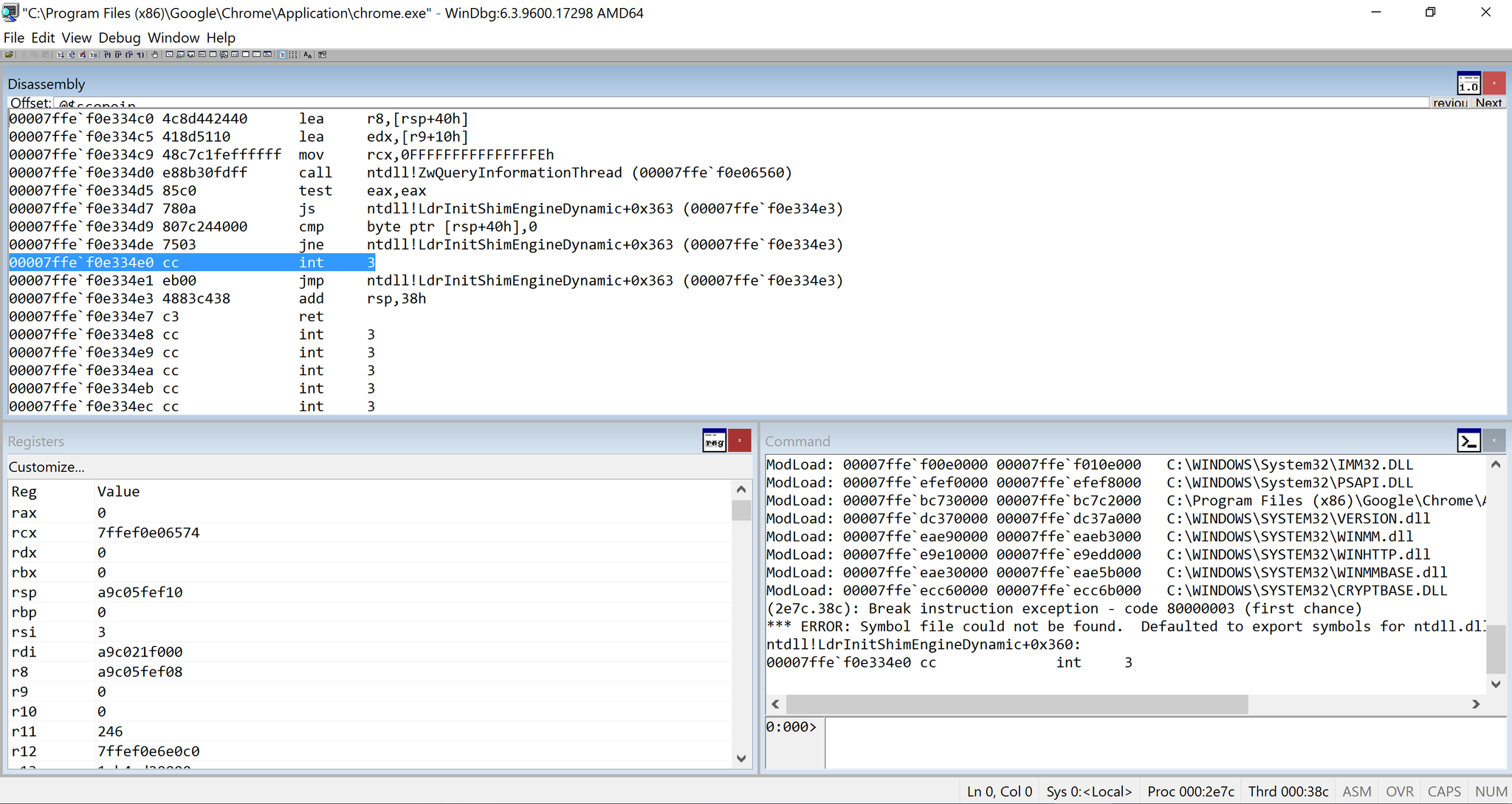This screenshot has height=804, width=1512.
Task: Toggle Source mode toolbar button
Action: 282,55
